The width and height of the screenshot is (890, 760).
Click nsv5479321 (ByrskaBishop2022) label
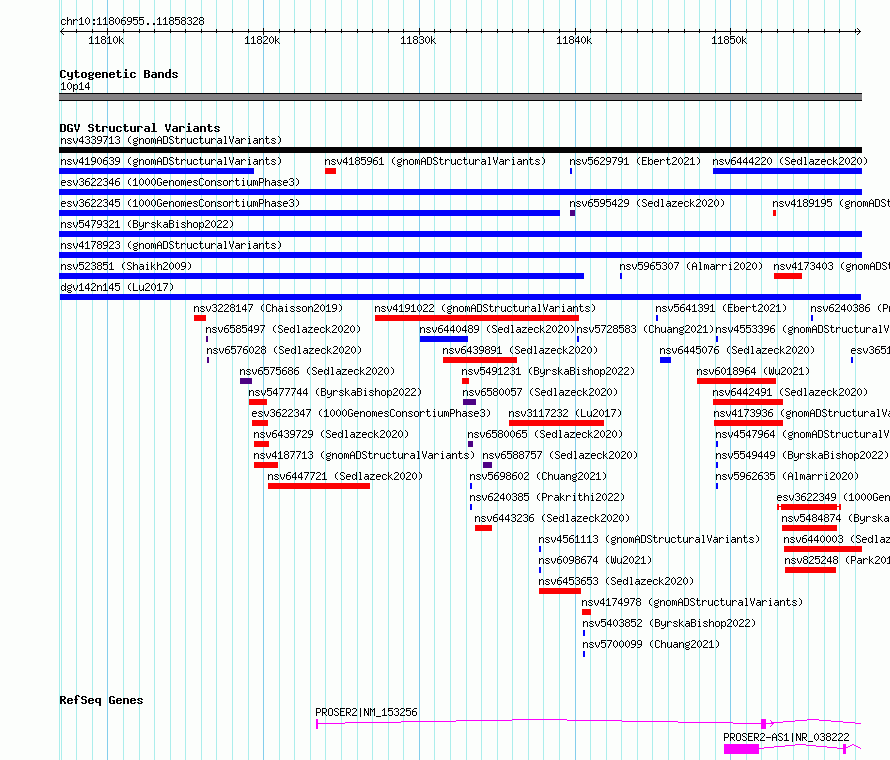tap(147, 224)
